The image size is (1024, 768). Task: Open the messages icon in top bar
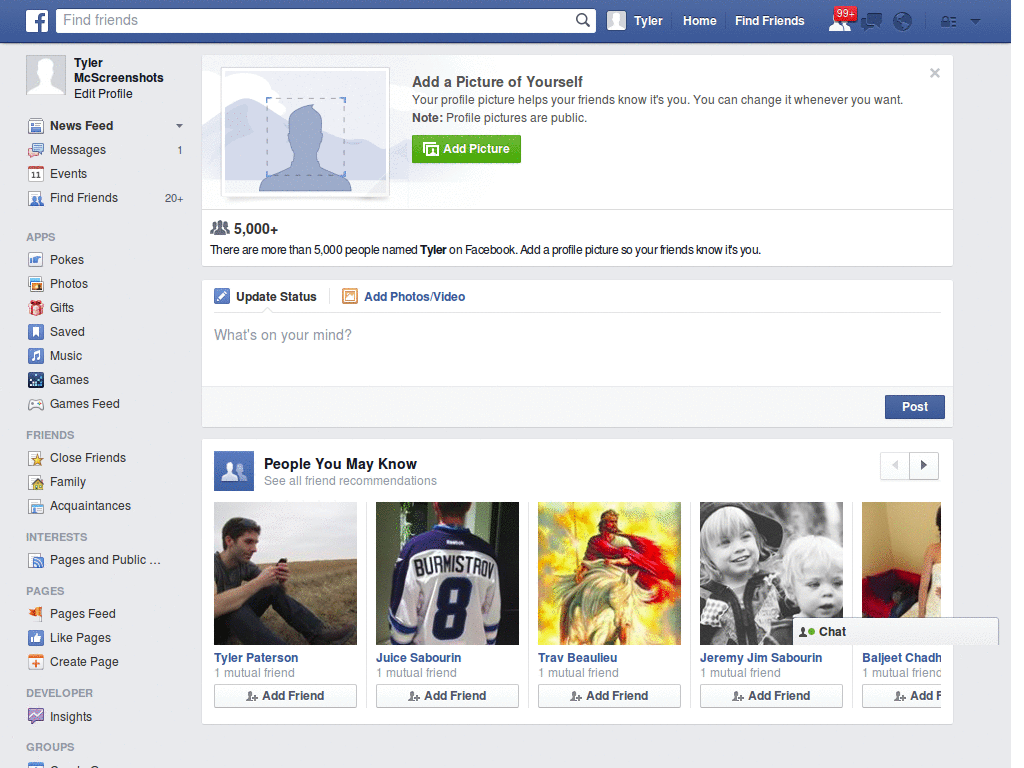871,22
